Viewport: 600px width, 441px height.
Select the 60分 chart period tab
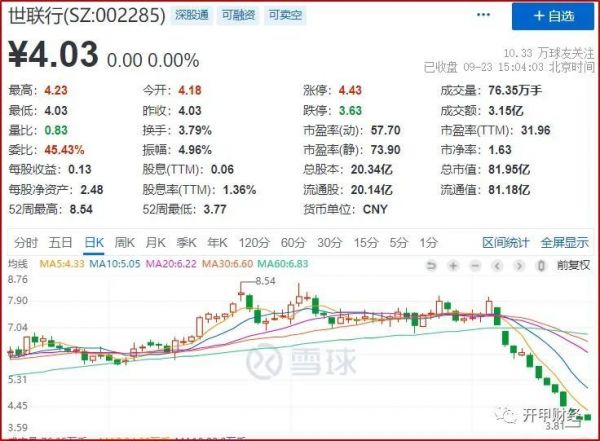coord(293,242)
